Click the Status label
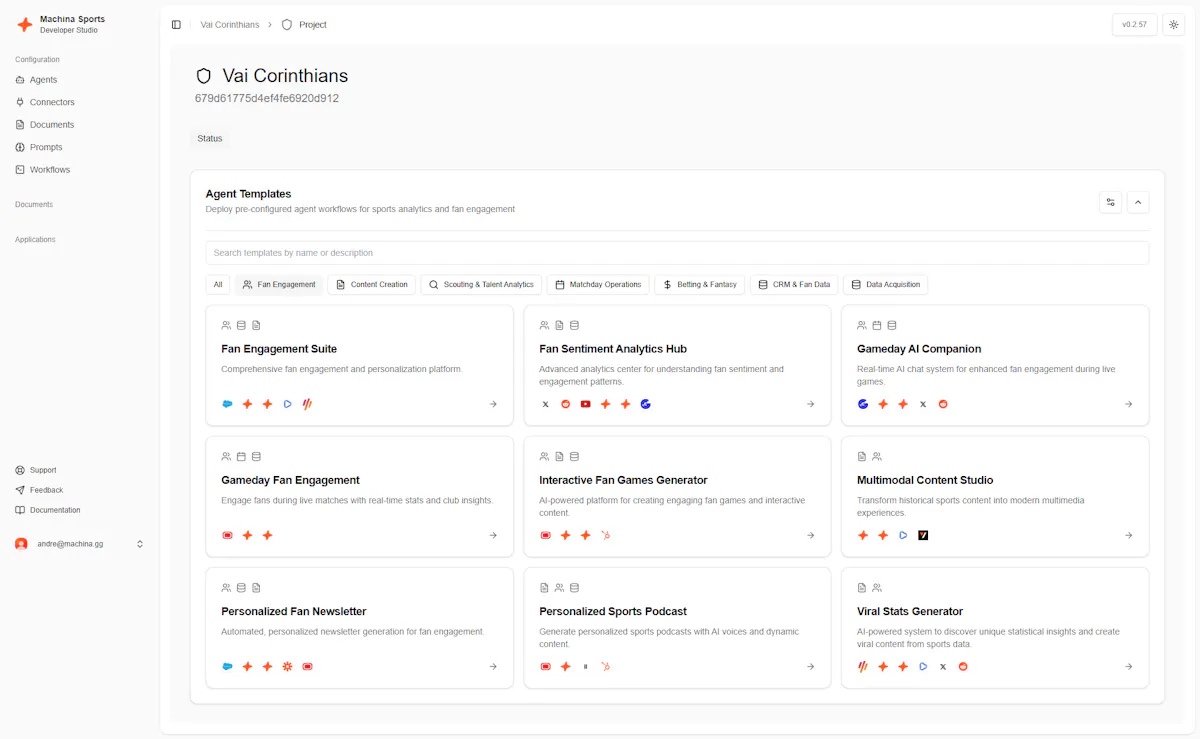Image resolution: width=1200 pixels, height=739 pixels. [210, 139]
